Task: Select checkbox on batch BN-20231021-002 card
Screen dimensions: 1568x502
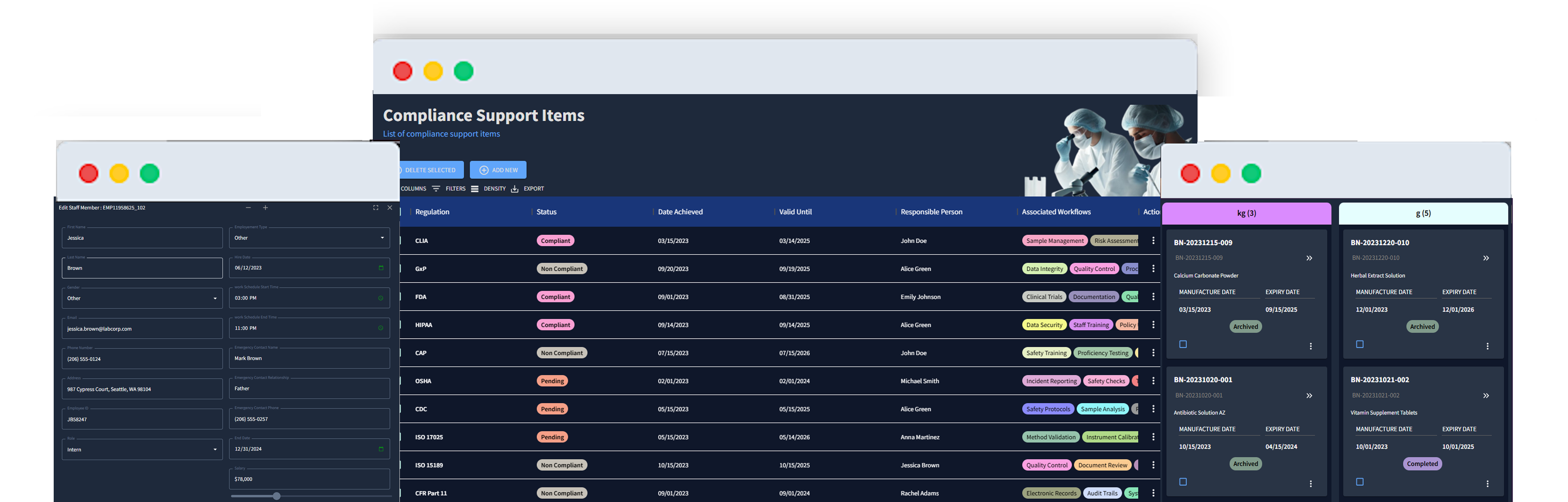Action: 1360,482
